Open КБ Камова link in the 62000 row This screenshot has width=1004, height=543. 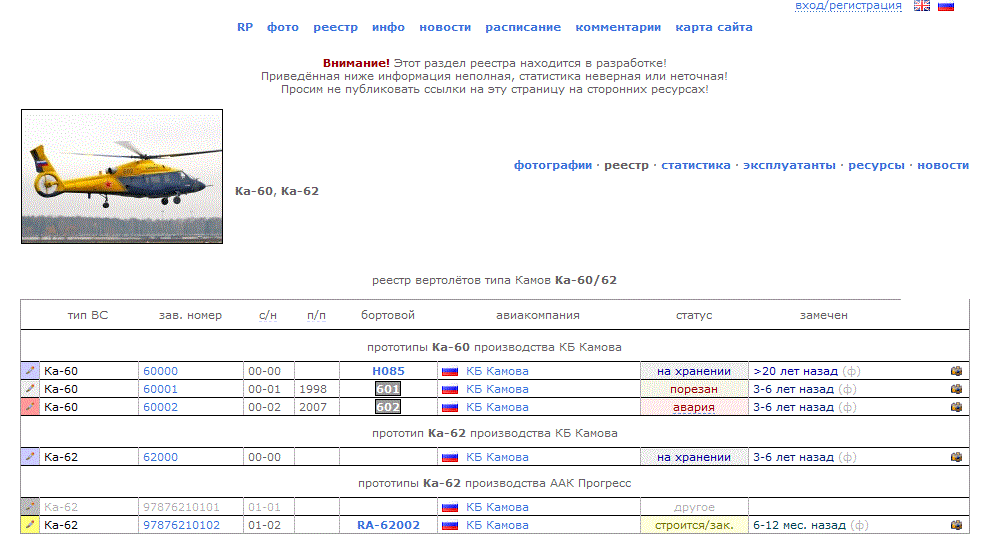click(x=498, y=457)
